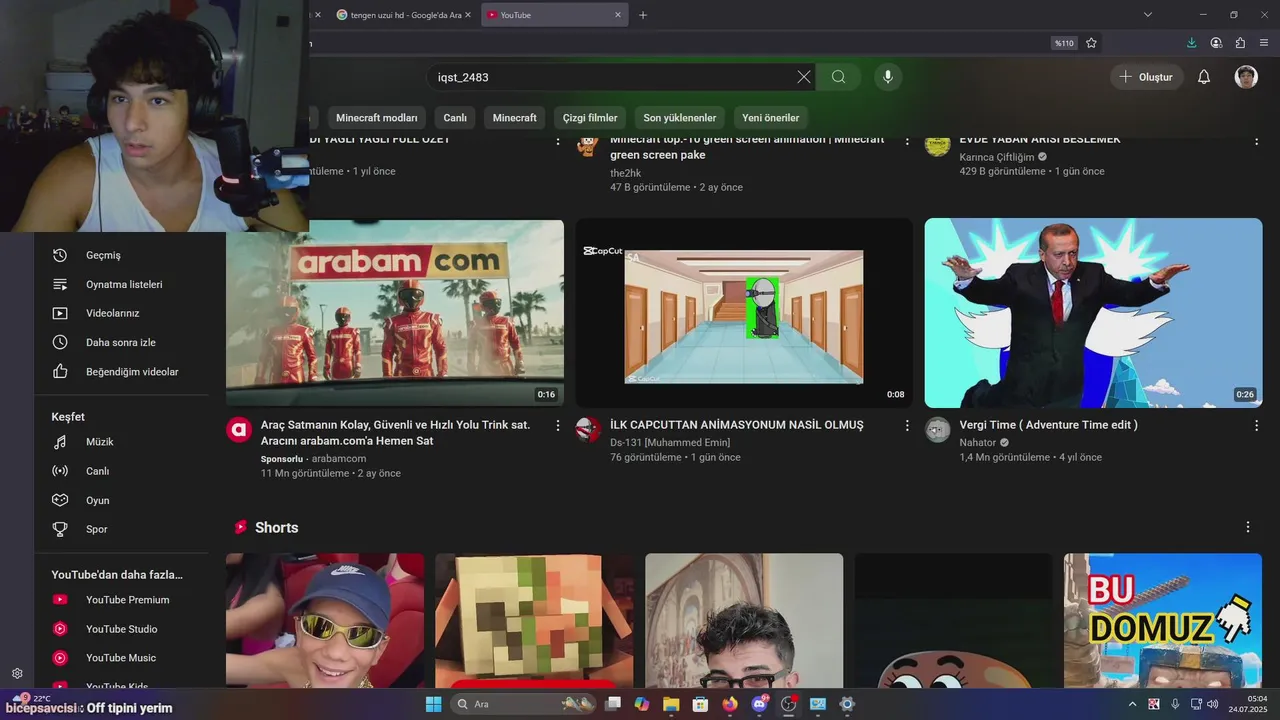Open options for the Minecraft green screen video
This screenshot has height=720, width=1280.
(x=907, y=141)
